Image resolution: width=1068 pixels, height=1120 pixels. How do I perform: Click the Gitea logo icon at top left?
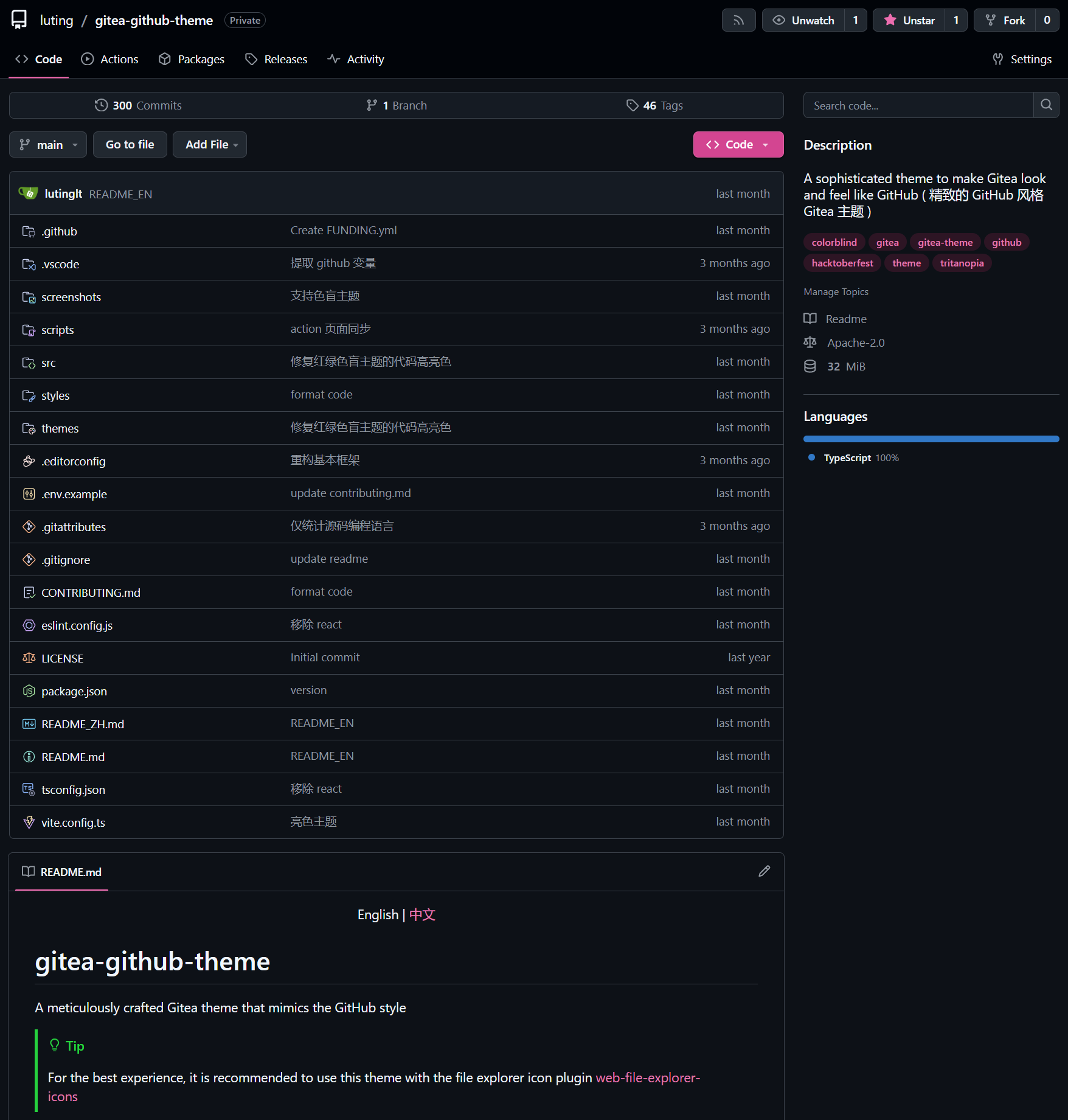coord(19,20)
